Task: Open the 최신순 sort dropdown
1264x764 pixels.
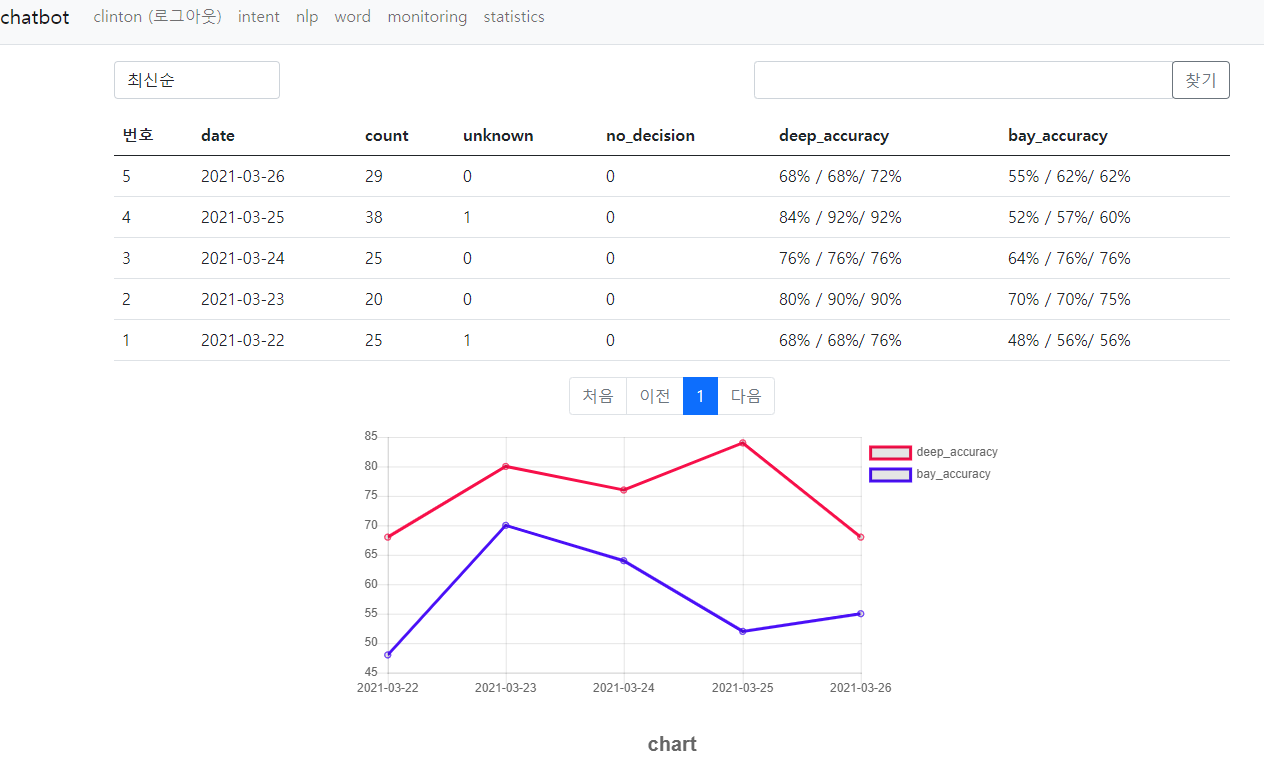Action: 196,80
